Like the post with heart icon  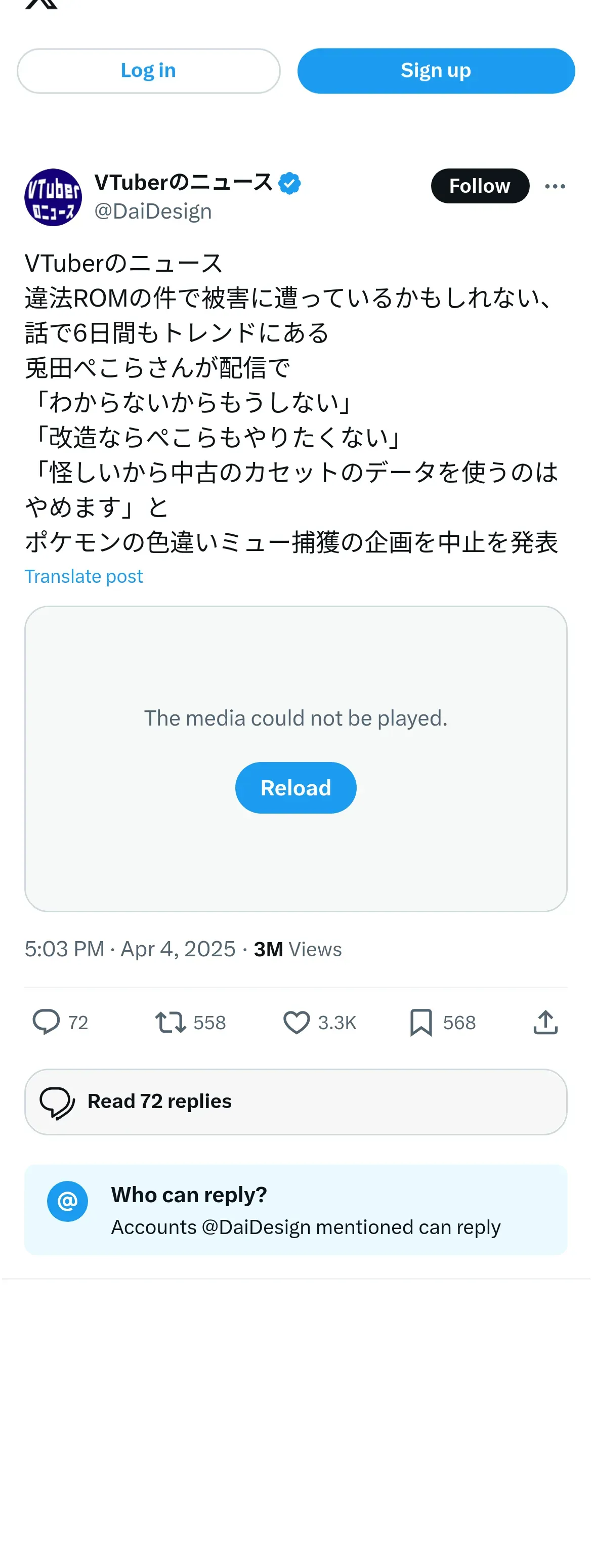[x=297, y=1022]
